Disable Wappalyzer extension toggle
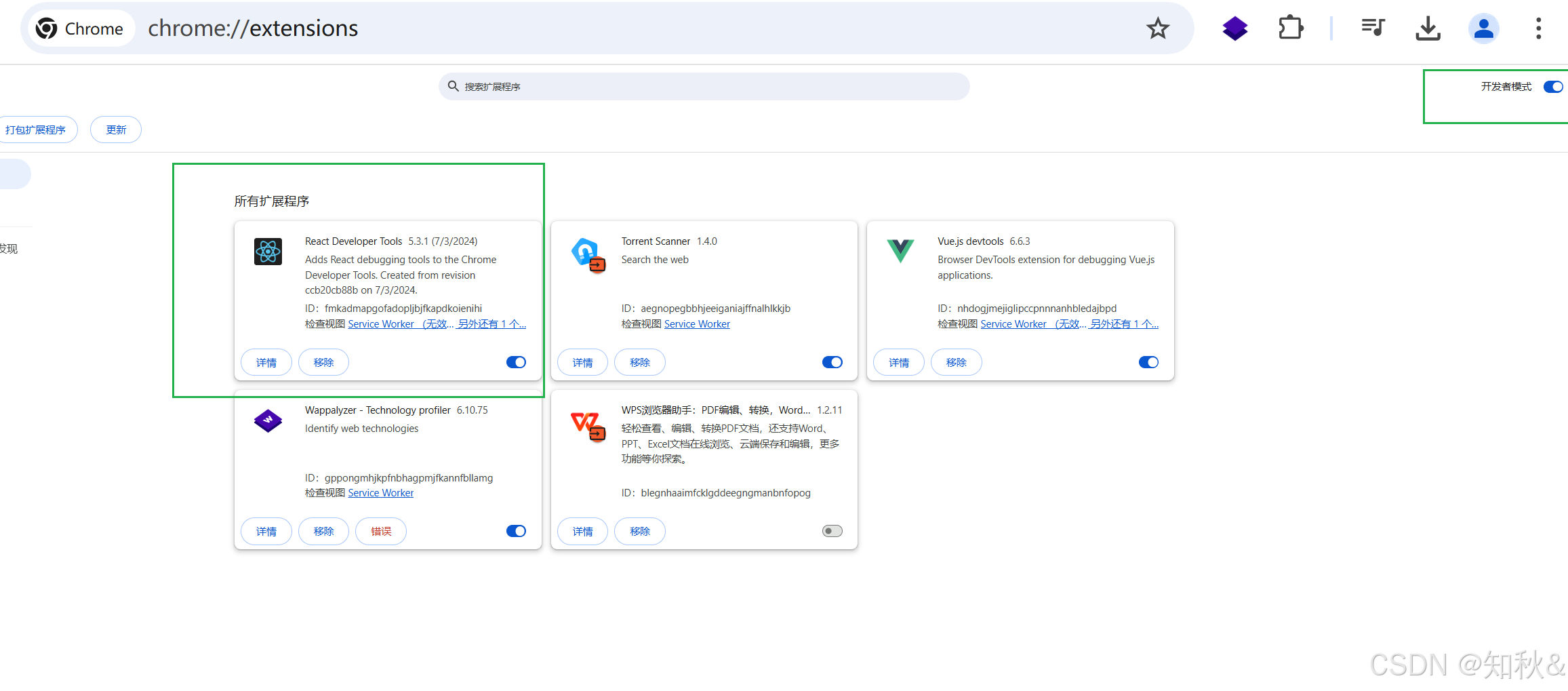 click(x=516, y=531)
